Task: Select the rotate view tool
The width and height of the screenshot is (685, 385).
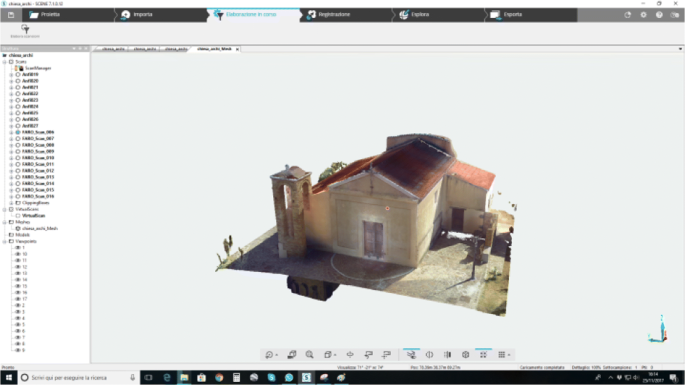Action: tap(269, 355)
